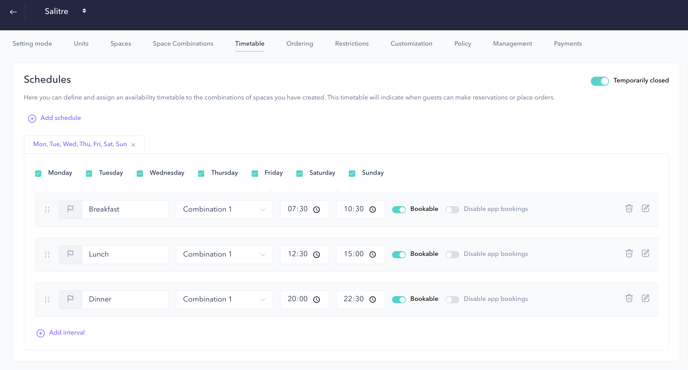Click the Dinner name field
The image size is (688, 370).
[125, 299]
